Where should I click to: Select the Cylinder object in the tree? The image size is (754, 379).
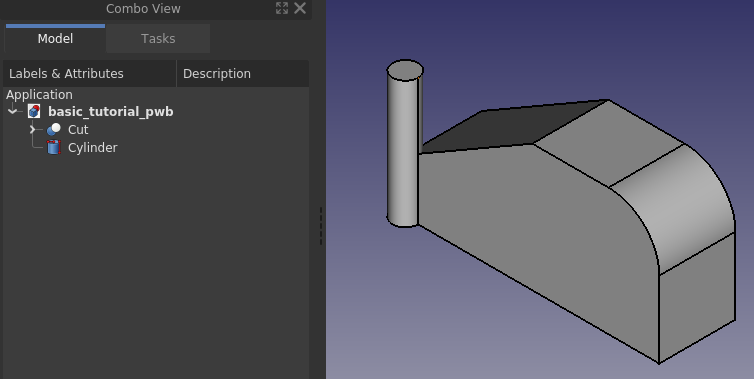92,148
